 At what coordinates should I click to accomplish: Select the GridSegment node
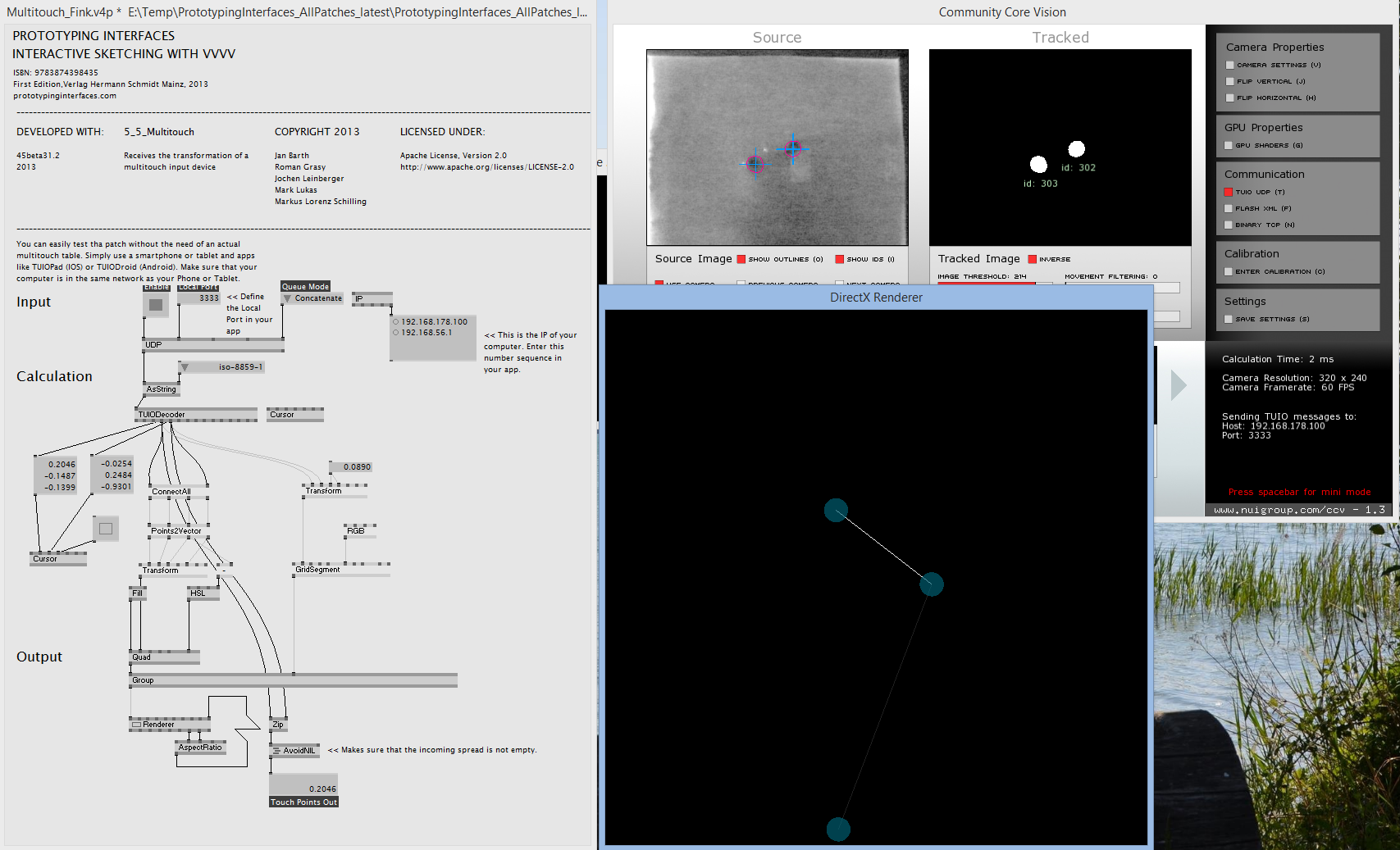pos(317,570)
